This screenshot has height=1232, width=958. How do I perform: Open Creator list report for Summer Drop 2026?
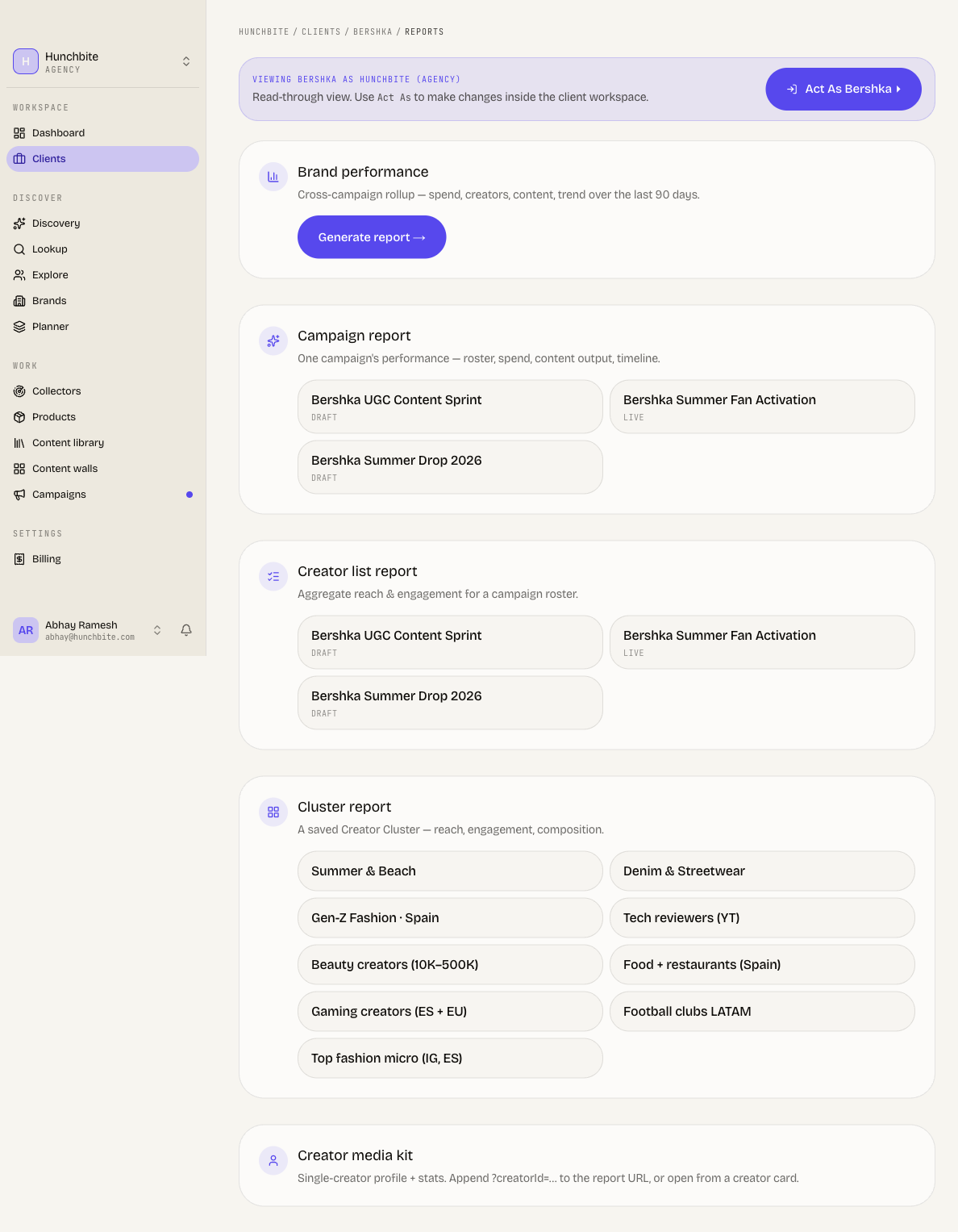450,703
